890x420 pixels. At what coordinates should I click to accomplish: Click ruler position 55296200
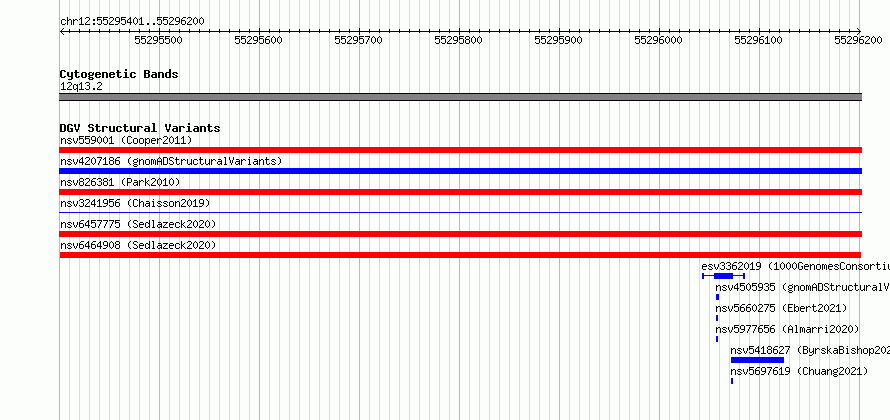click(x=858, y=40)
